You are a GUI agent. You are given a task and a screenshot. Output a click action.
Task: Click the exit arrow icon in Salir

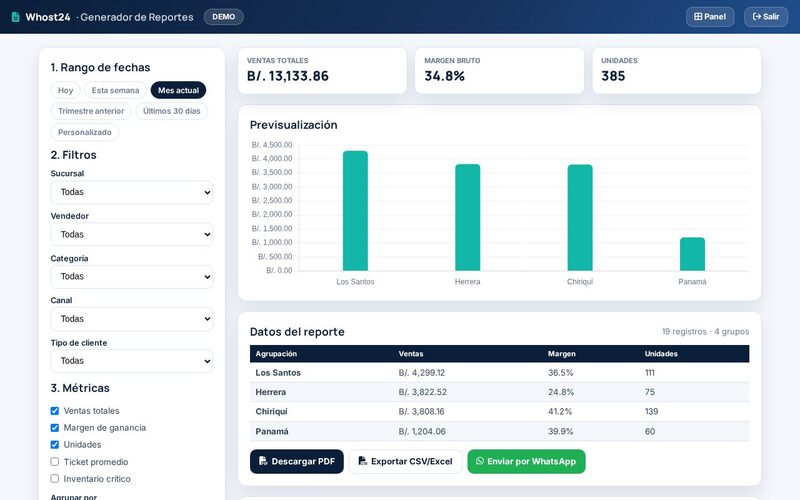[x=757, y=16]
